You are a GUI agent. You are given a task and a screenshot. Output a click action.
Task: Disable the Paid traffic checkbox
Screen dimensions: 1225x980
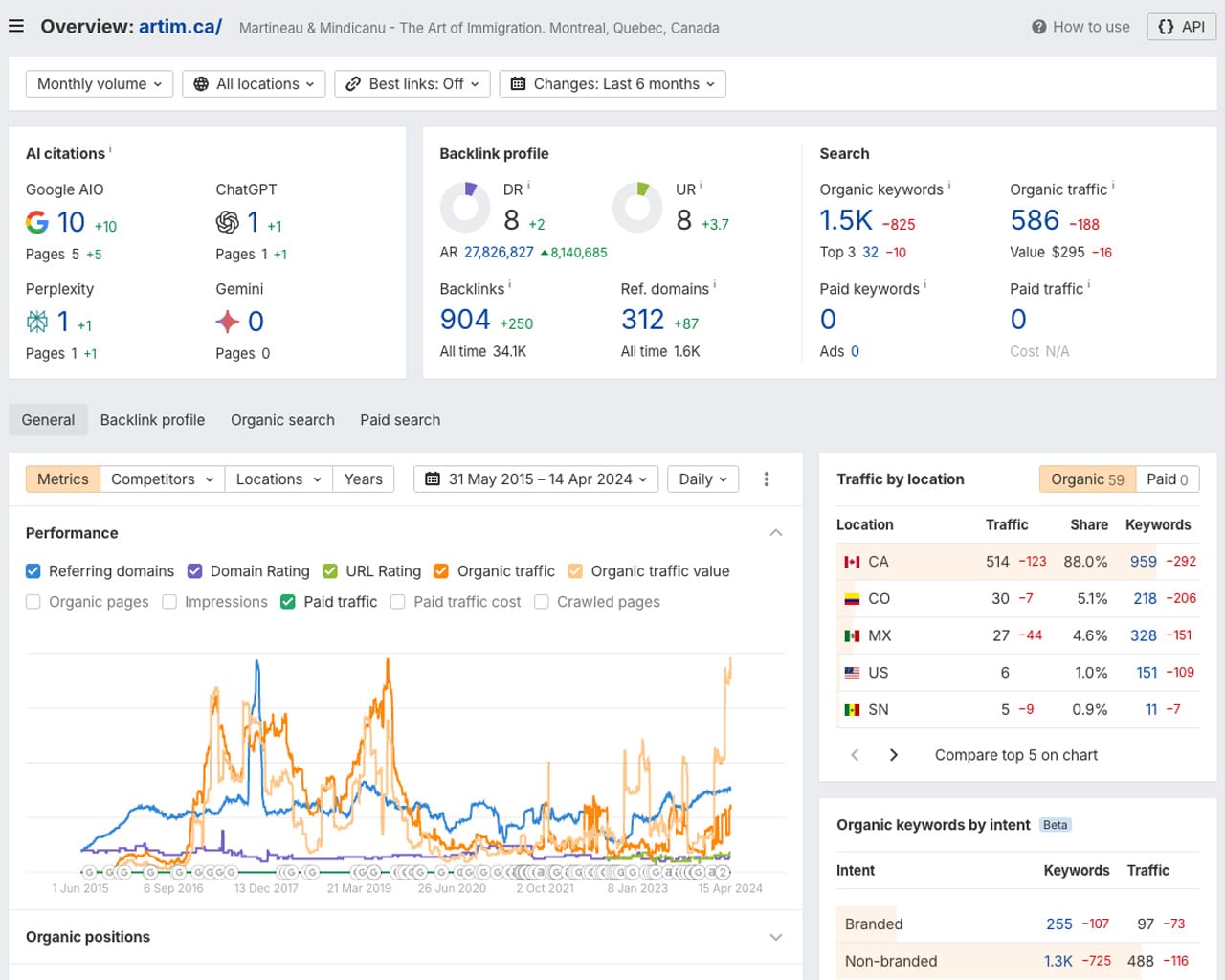(288, 602)
